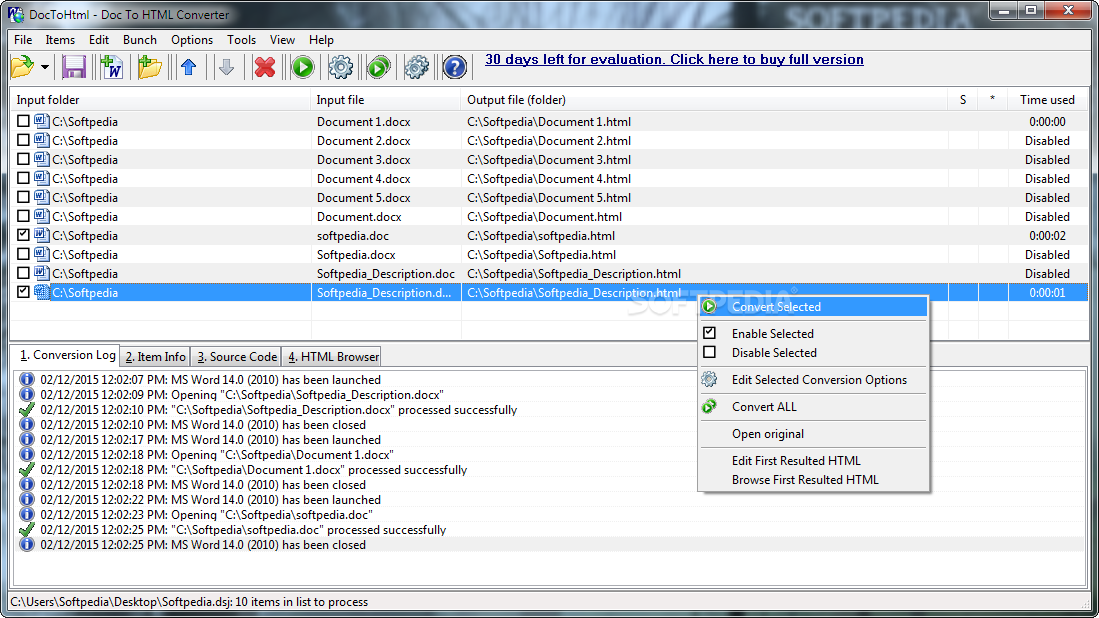Image resolution: width=1099 pixels, height=618 pixels.
Task: Open the File menu
Action: pyautogui.click(x=23, y=40)
